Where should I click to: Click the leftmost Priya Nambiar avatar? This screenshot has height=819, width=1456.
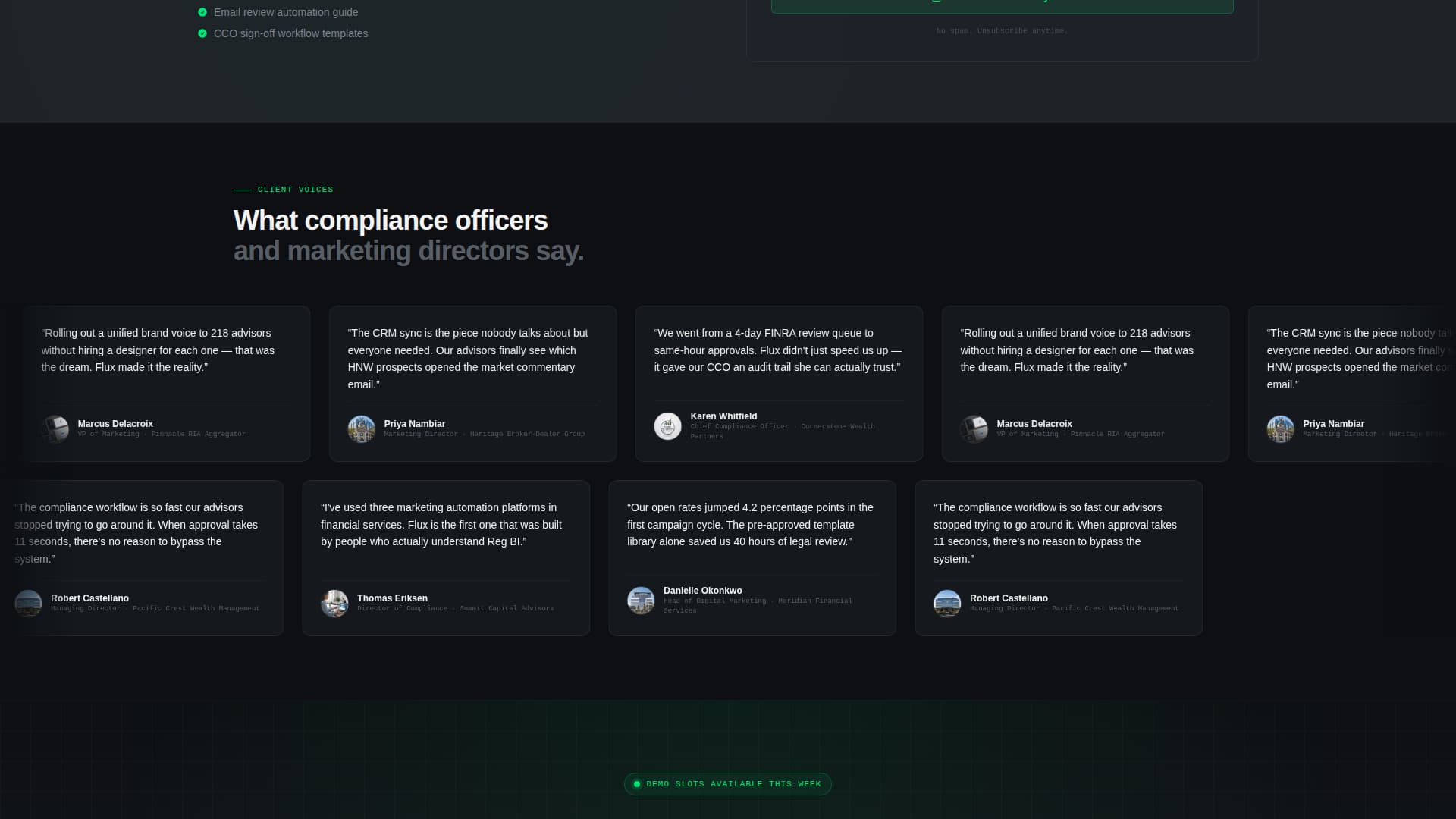point(362,429)
